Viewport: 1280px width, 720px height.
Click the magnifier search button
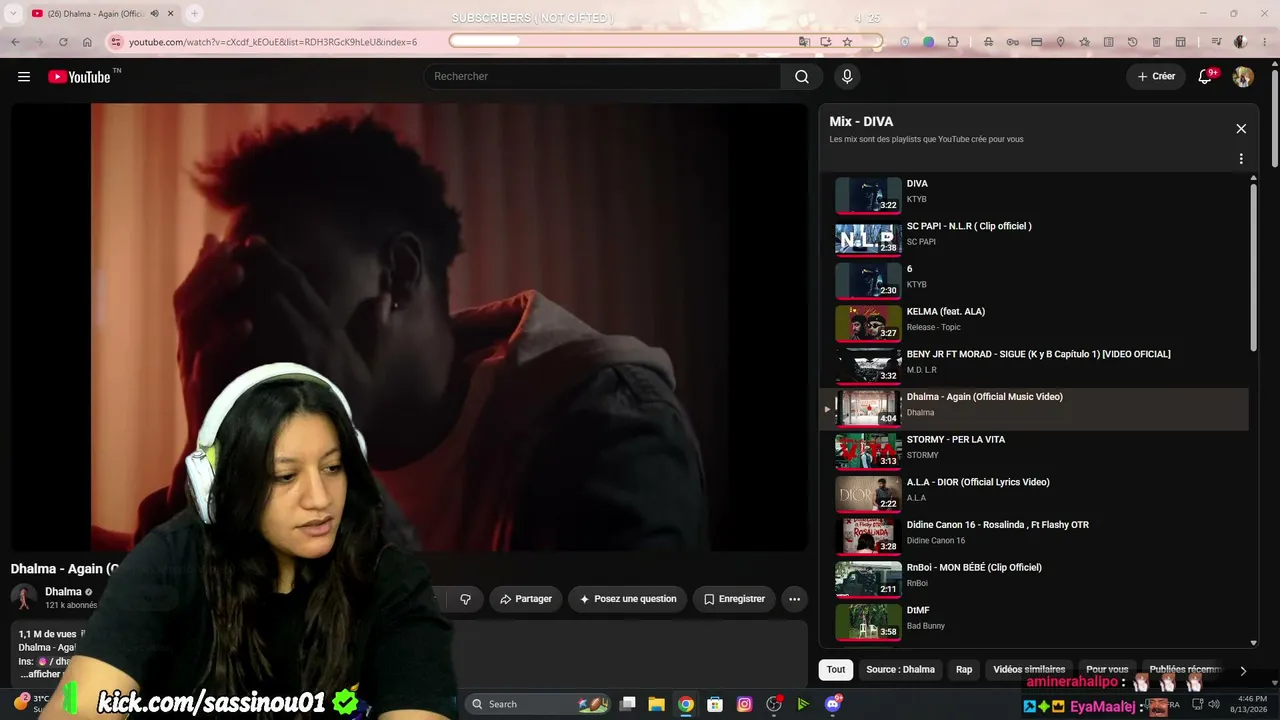click(x=802, y=77)
